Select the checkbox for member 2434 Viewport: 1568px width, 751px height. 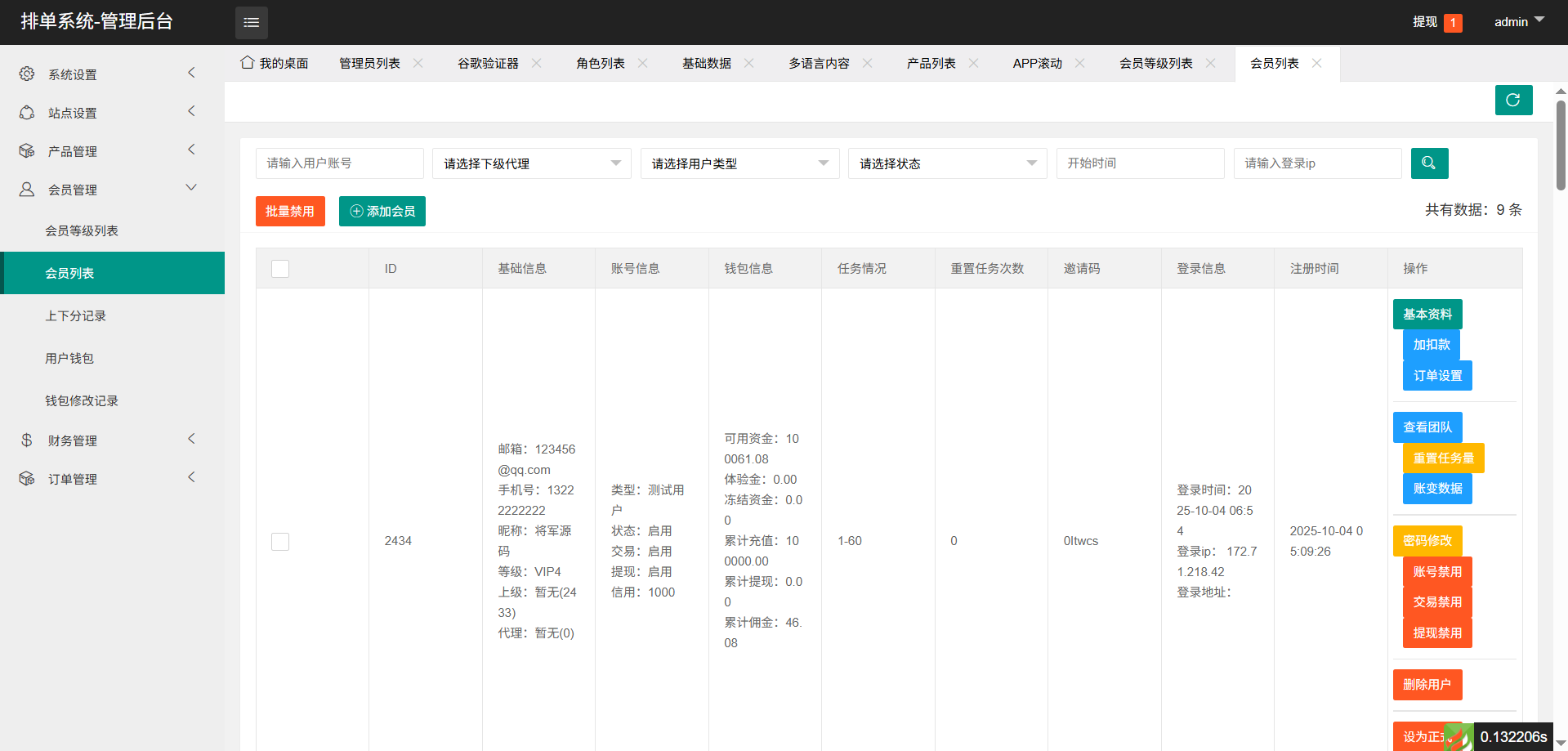pos(280,542)
